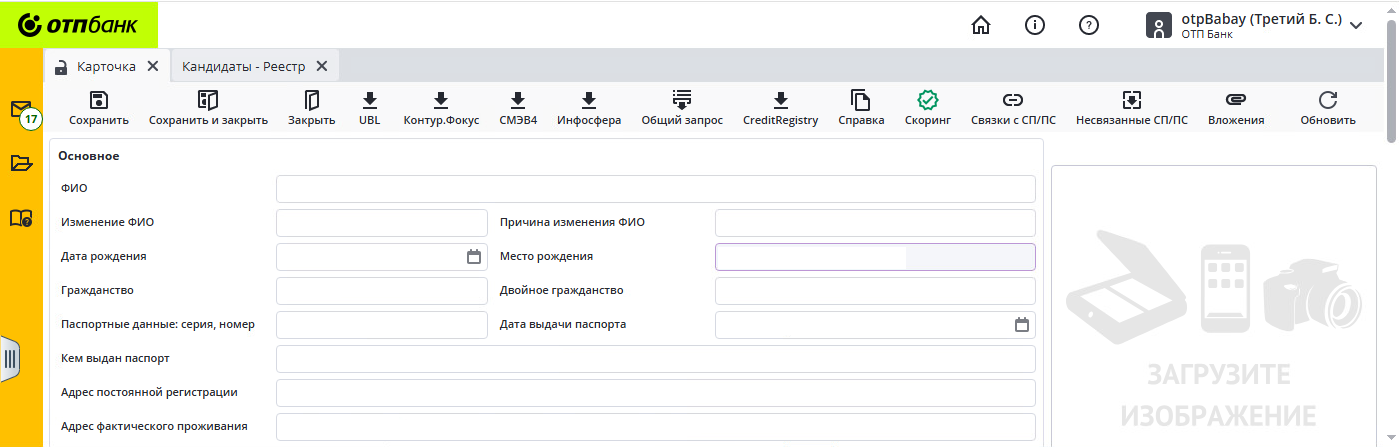Viewport: 1399px width, 447px height.
Task: Click the Связки с СП/ПС link icon
Action: point(1013,100)
